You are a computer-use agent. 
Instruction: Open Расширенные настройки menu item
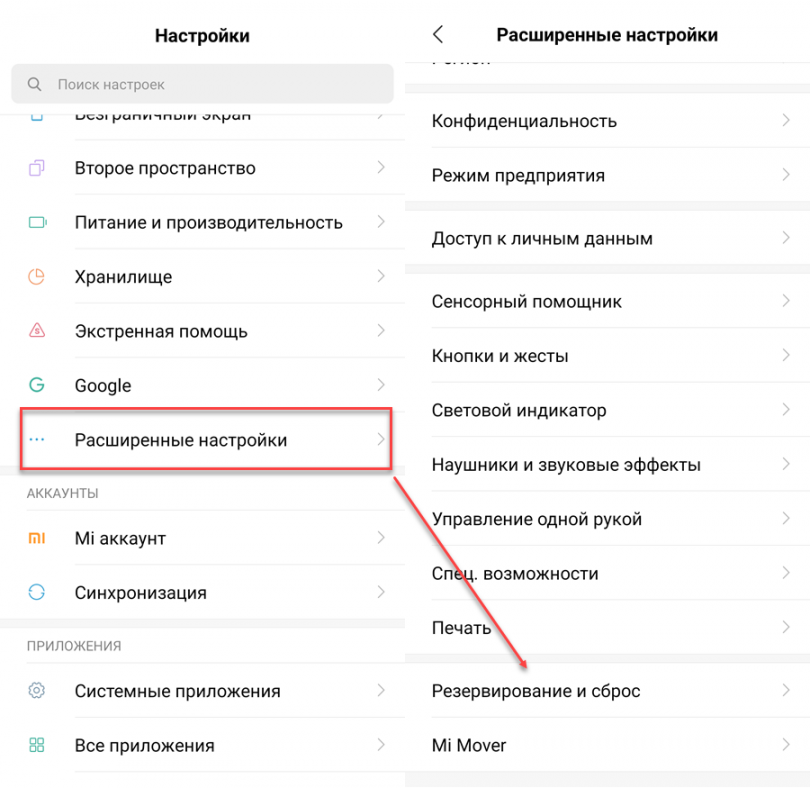(x=181, y=440)
